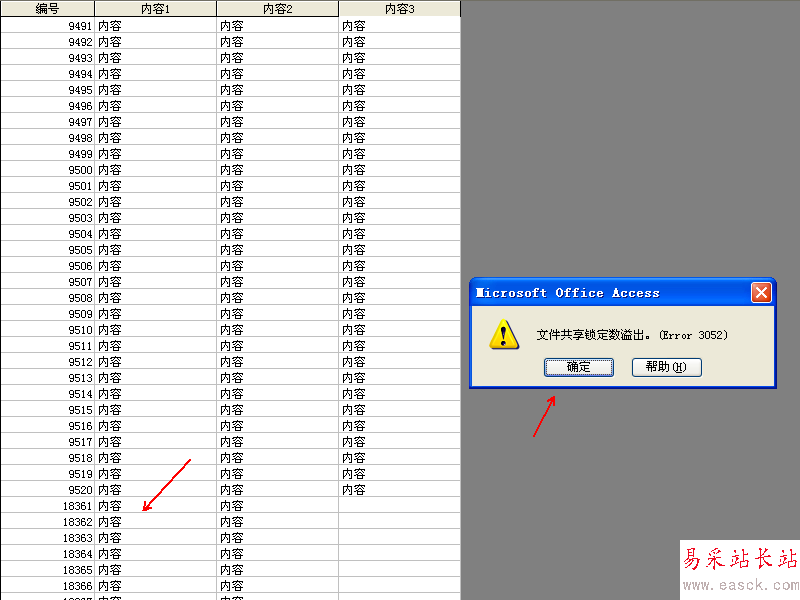Click the cell with number 9507
The image size is (800, 600).
pos(47,282)
